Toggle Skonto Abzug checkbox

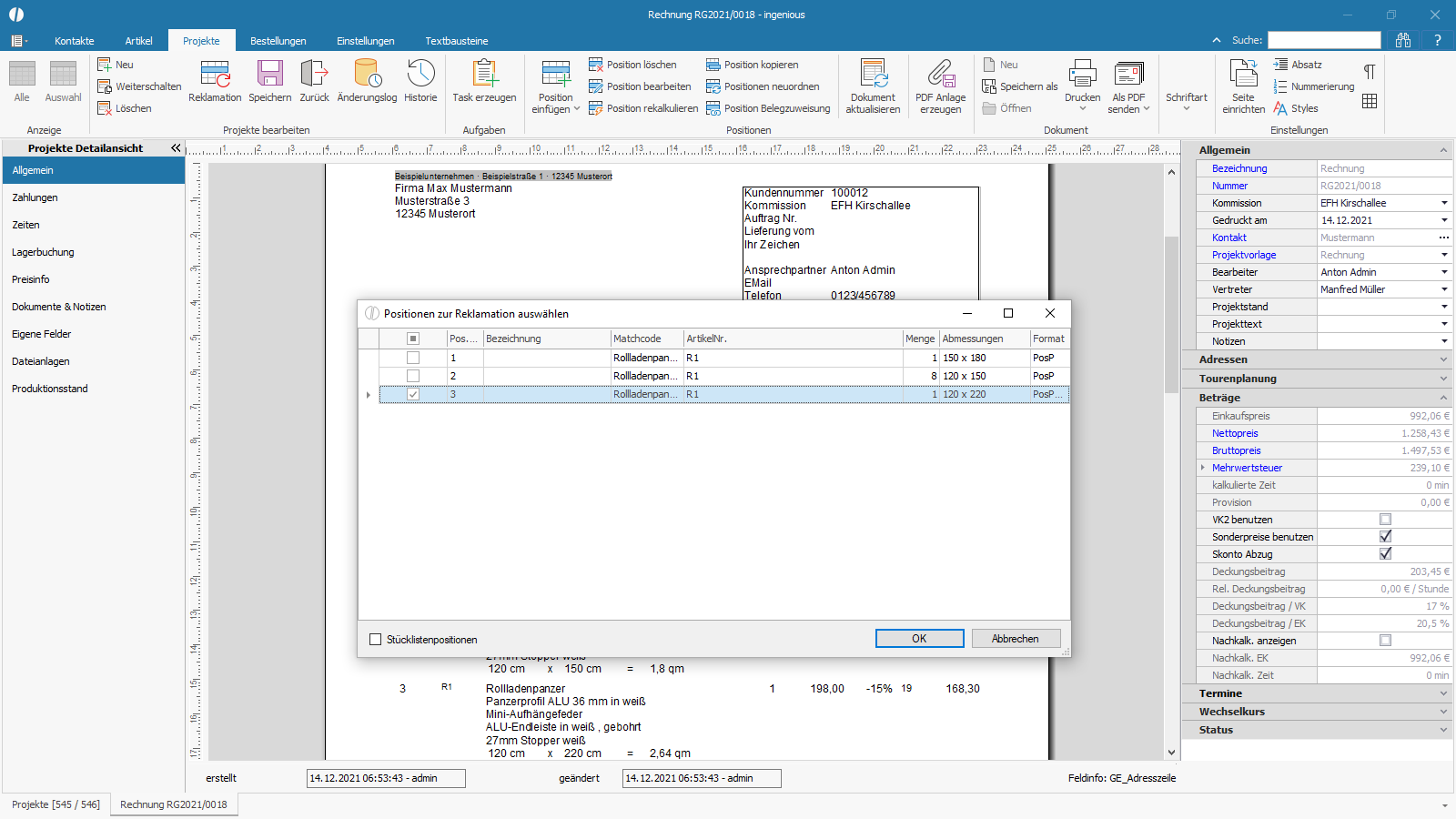(1385, 554)
